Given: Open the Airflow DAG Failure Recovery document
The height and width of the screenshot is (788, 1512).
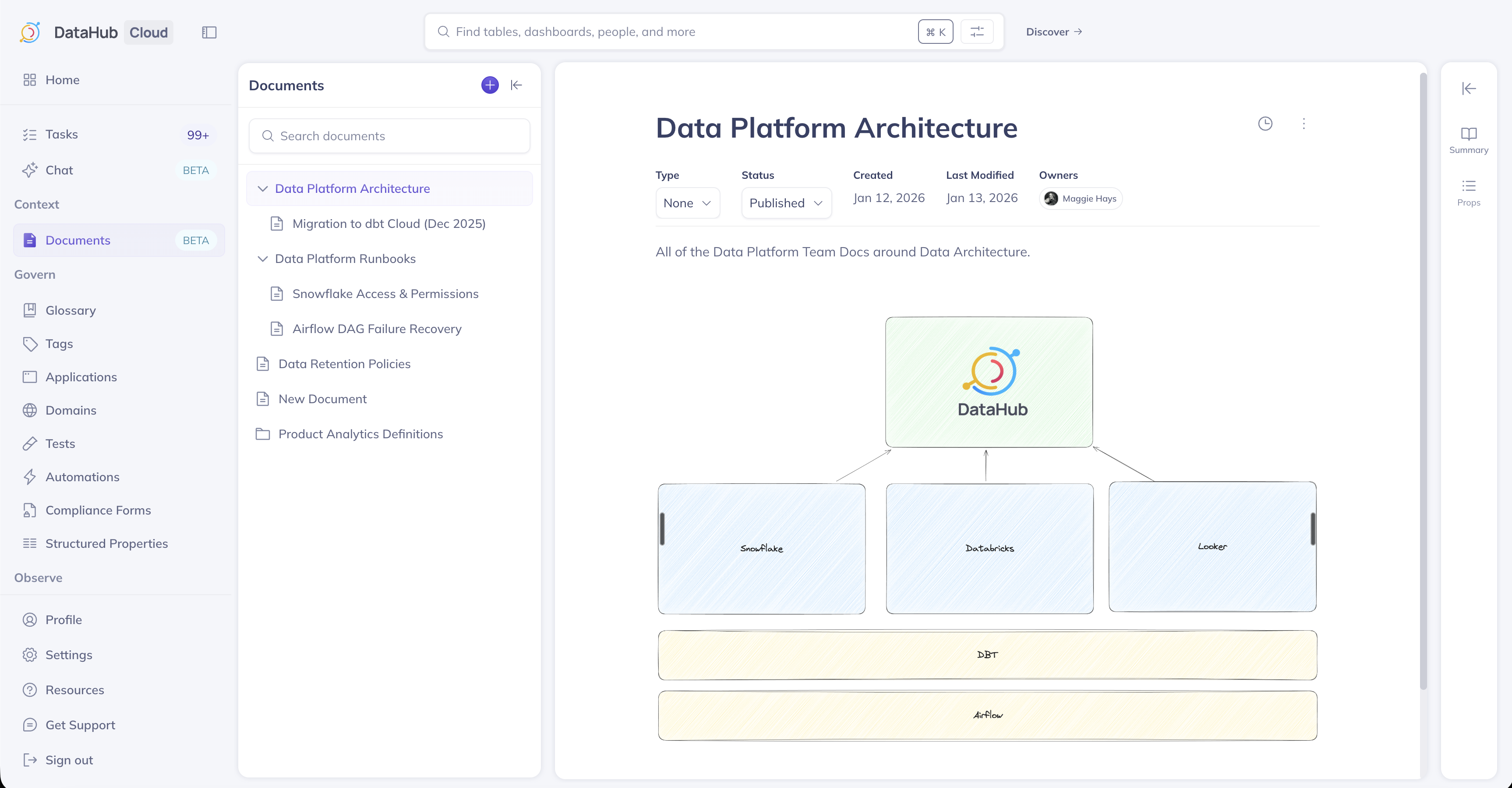Looking at the screenshot, I should 377,329.
